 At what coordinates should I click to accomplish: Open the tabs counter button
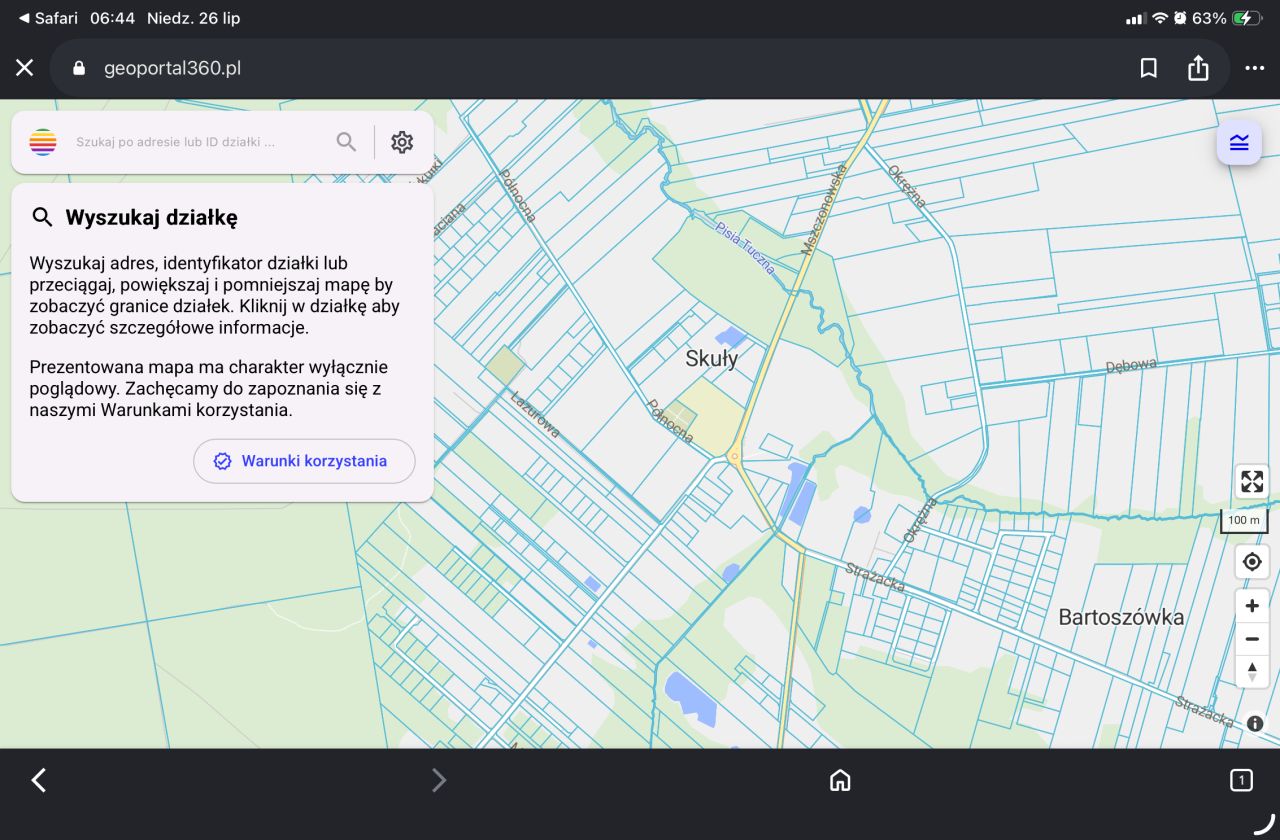(1241, 780)
